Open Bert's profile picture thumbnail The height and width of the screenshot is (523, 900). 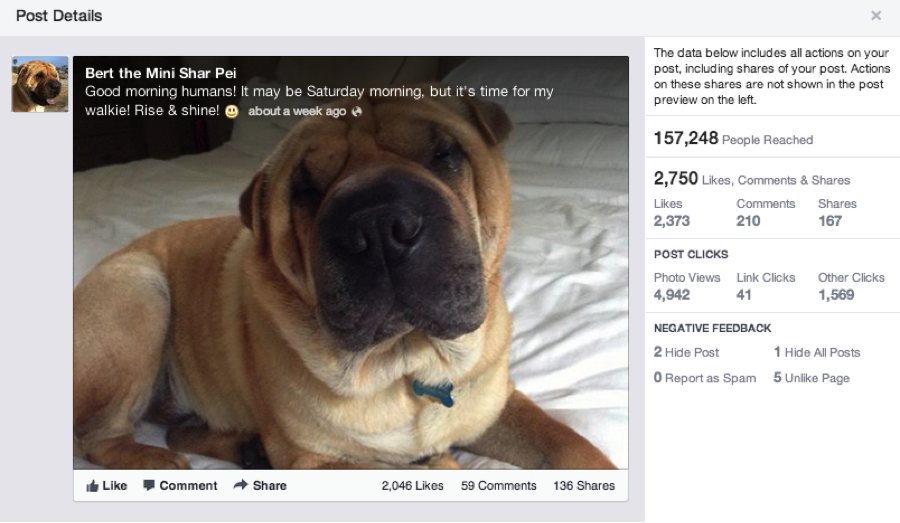tap(40, 84)
